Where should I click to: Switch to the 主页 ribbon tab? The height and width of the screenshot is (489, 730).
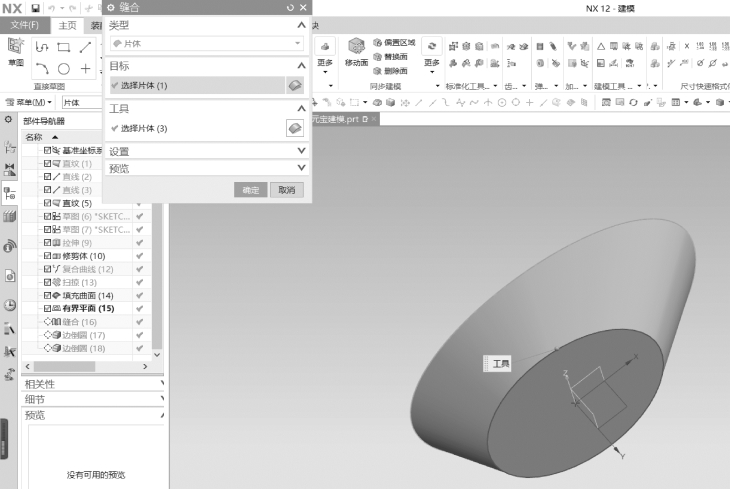[67, 25]
